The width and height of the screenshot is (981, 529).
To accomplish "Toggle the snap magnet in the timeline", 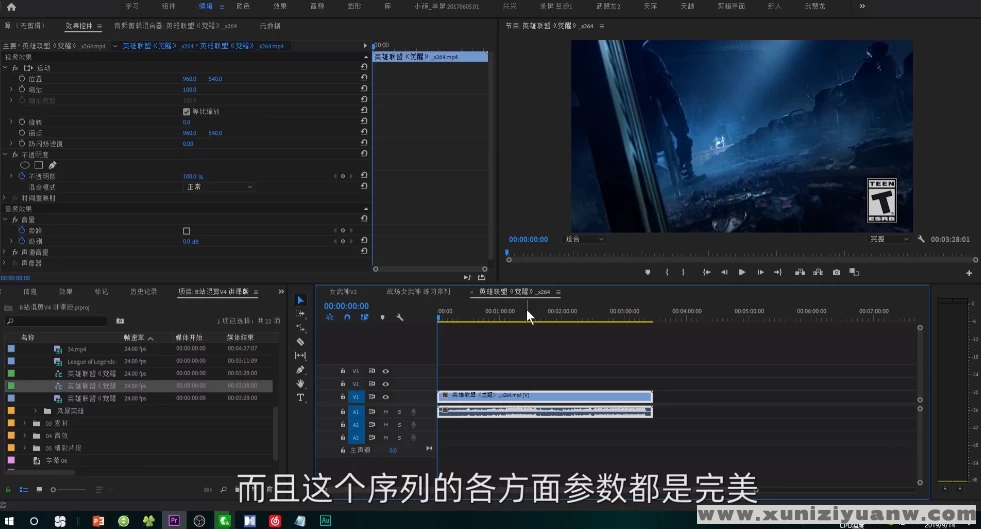I will point(347,317).
